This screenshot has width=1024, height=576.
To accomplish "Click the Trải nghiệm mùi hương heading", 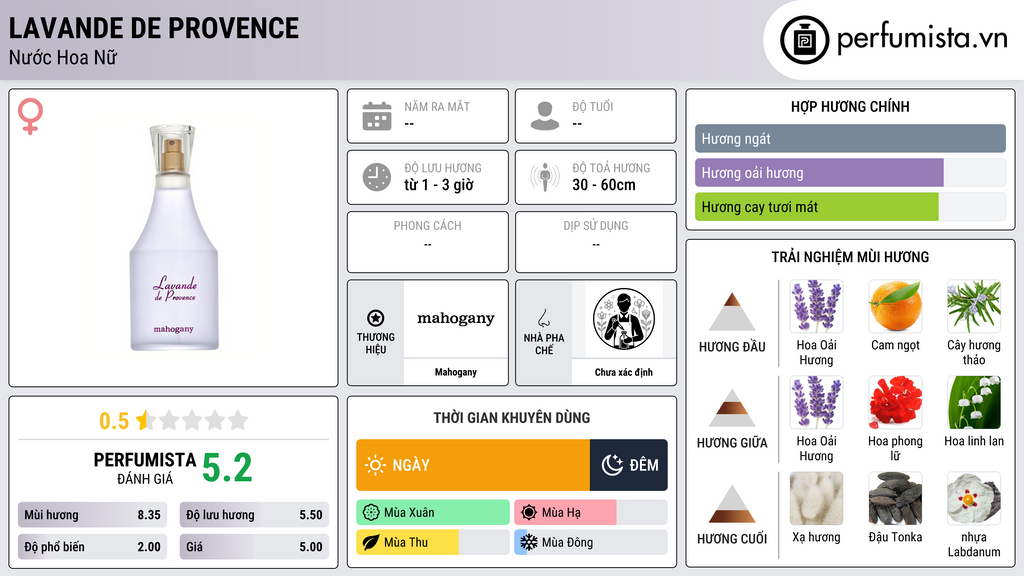I will [x=850, y=257].
